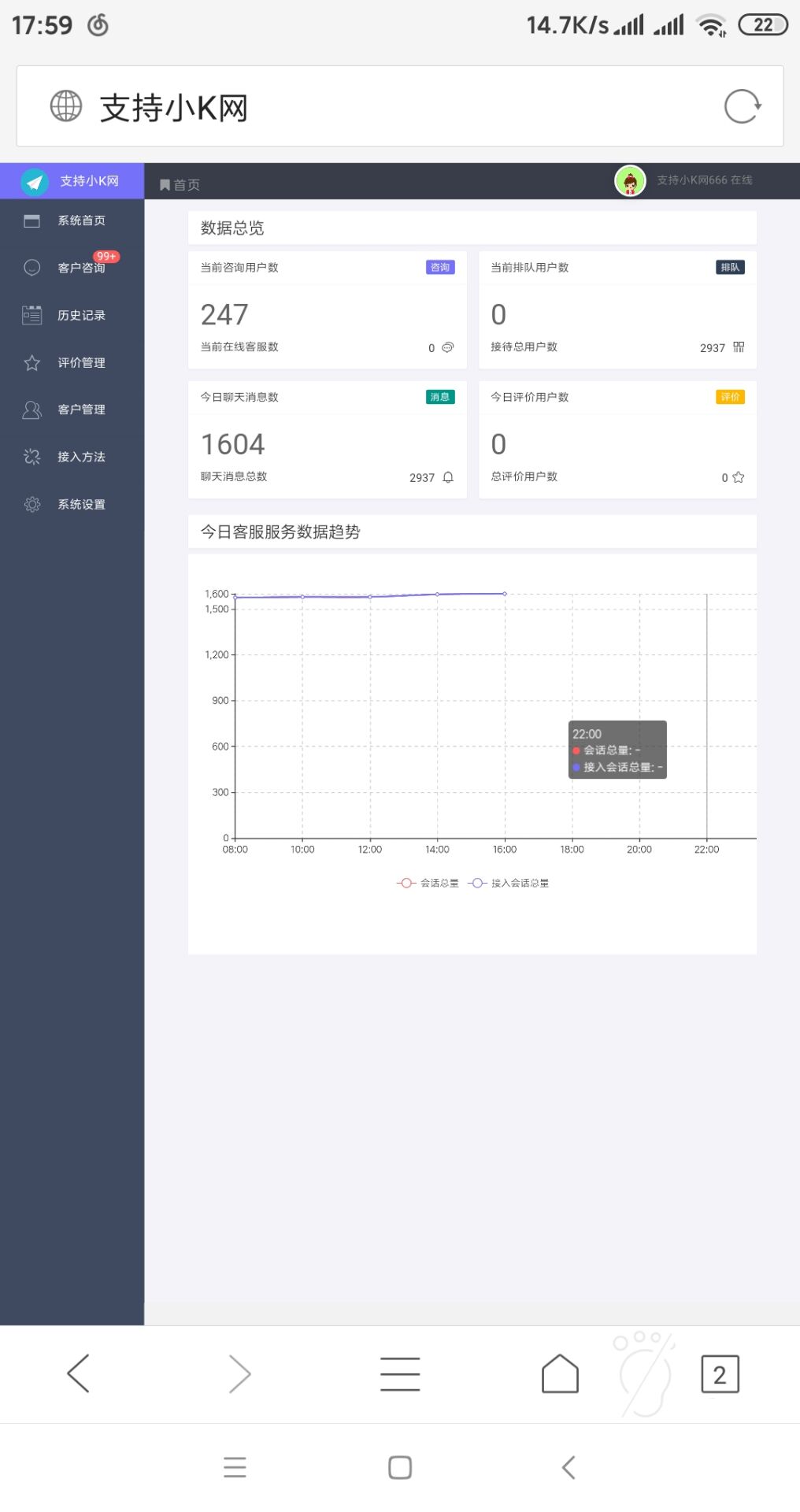Click the 历史记录 calendar list icon
Image resolution: width=800 pixels, height=1512 pixels.
tap(31, 315)
